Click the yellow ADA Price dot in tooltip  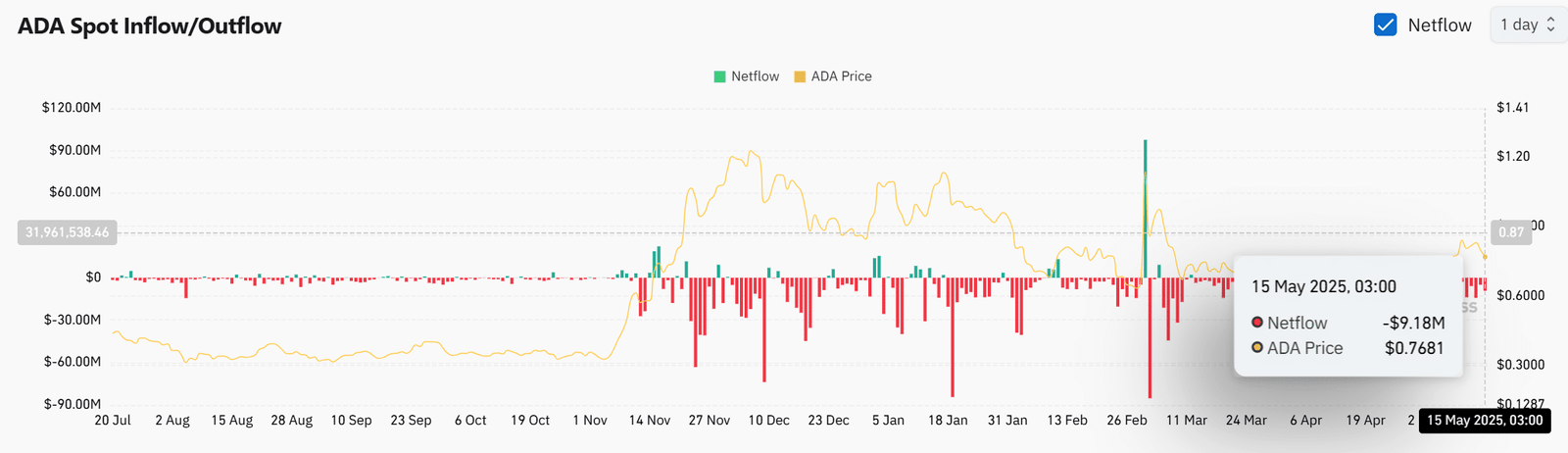[x=1257, y=348]
